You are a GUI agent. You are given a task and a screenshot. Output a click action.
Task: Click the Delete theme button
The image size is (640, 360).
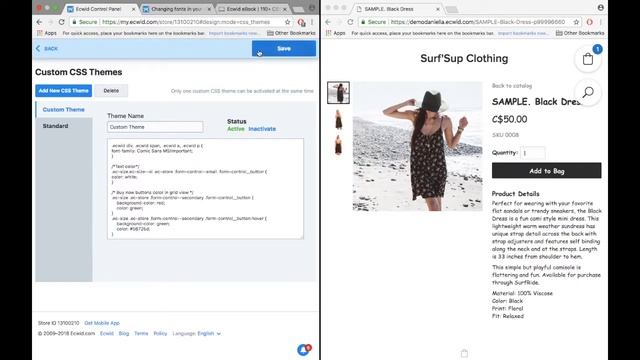click(111, 91)
